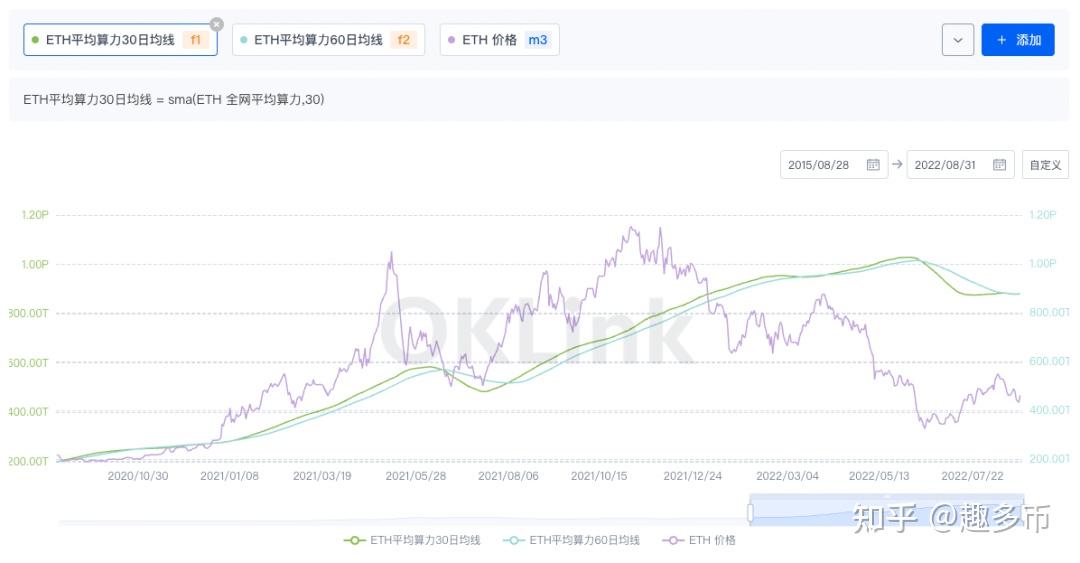
Task: Click the arrow between the two dates
Action: point(897,165)
